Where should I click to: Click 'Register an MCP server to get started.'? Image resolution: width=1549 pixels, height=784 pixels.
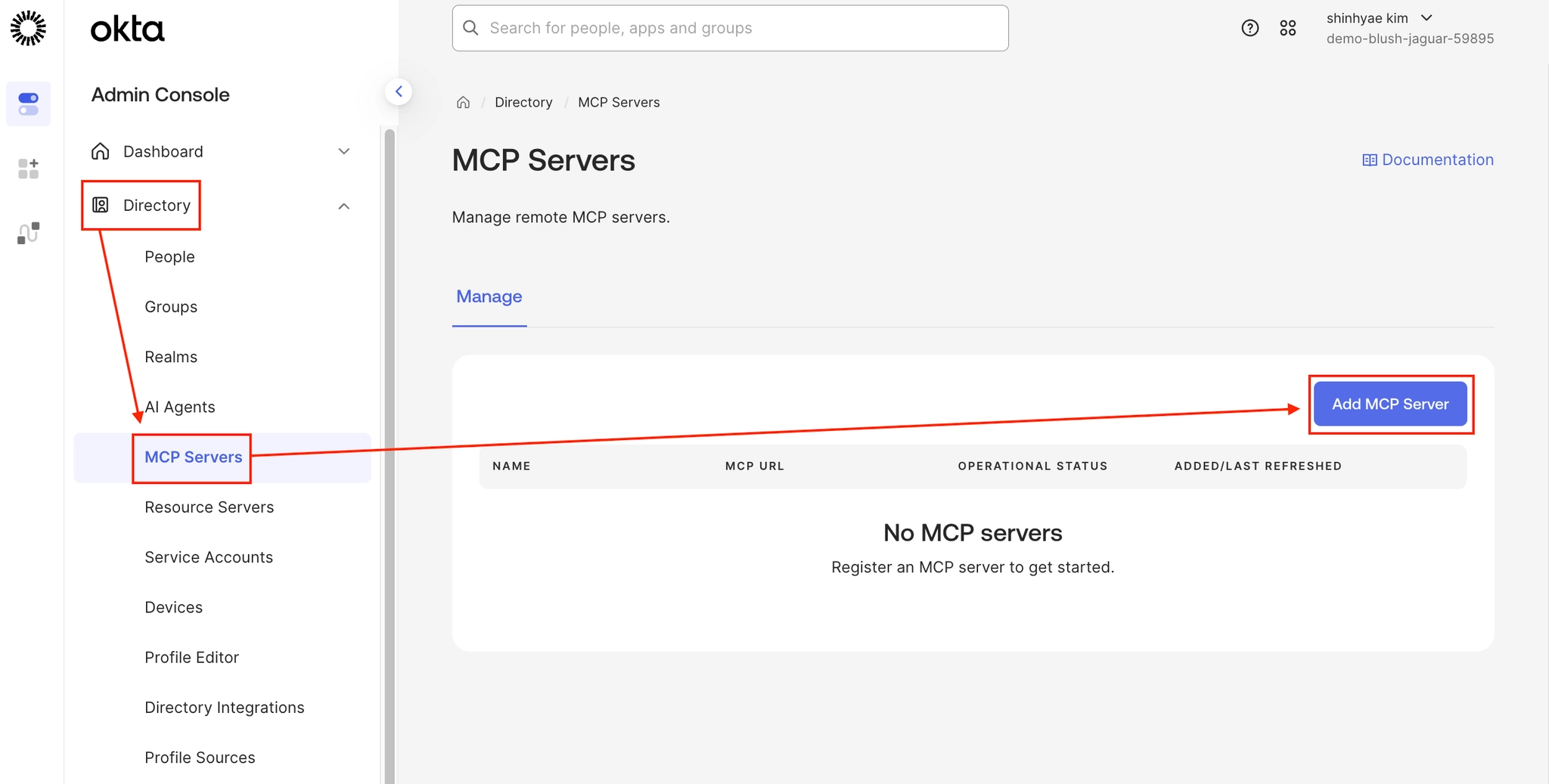click(x=973, y=567)
